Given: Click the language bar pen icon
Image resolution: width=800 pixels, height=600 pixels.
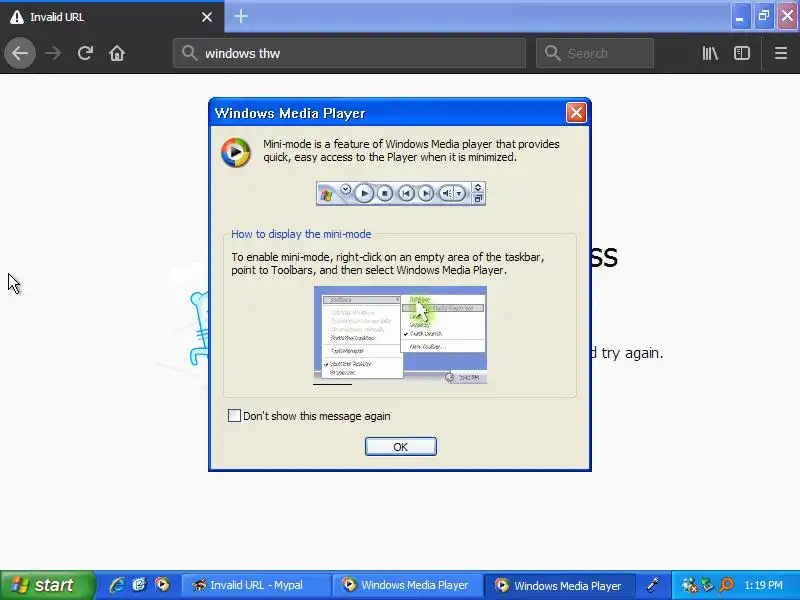Looking at the screenshot, I should click(653, 585).
